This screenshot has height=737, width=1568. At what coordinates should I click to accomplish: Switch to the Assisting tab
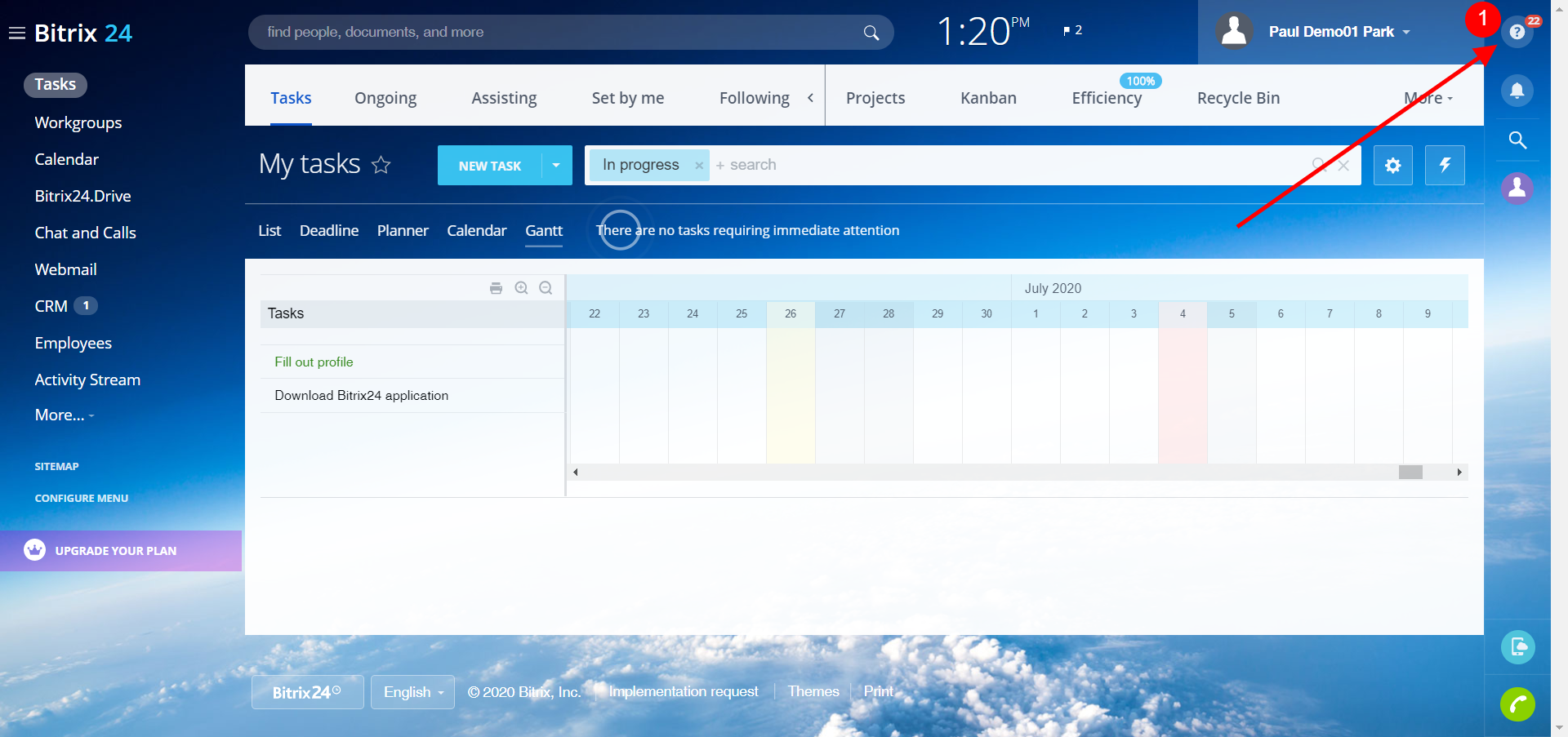[504, 98]
